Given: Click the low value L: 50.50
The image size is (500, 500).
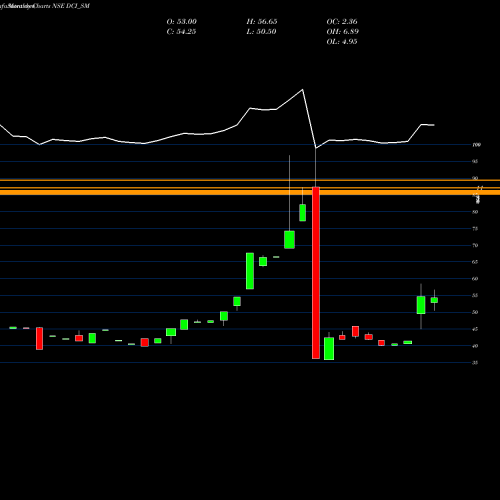Looking at the screenshot, I should pyautogui.click(x=262, y=32).
